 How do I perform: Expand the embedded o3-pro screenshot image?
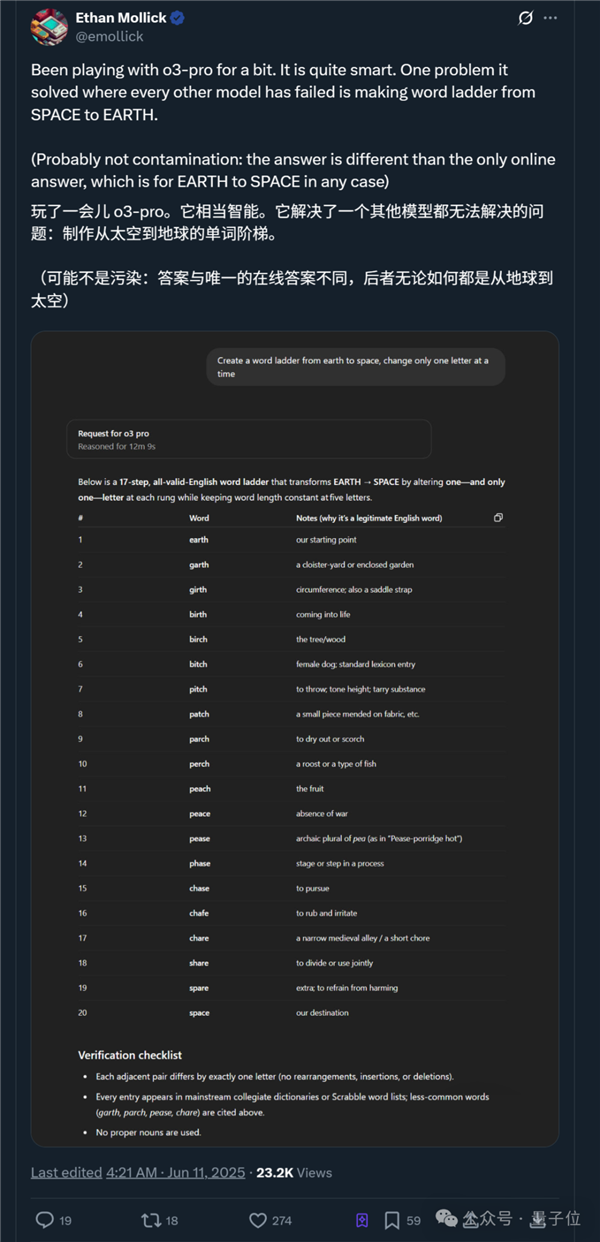click(x=295, y=738)
